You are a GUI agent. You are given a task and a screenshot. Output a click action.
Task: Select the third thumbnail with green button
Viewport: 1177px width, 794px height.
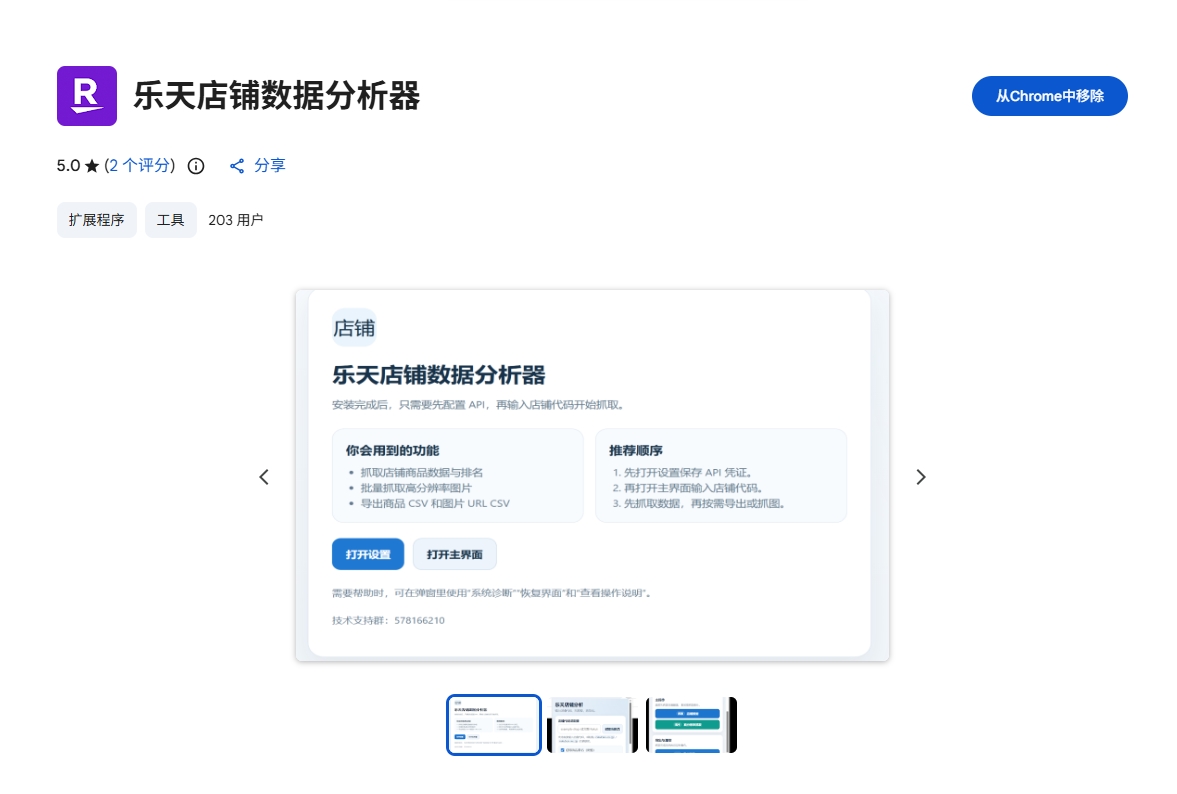tap(691, 725)
